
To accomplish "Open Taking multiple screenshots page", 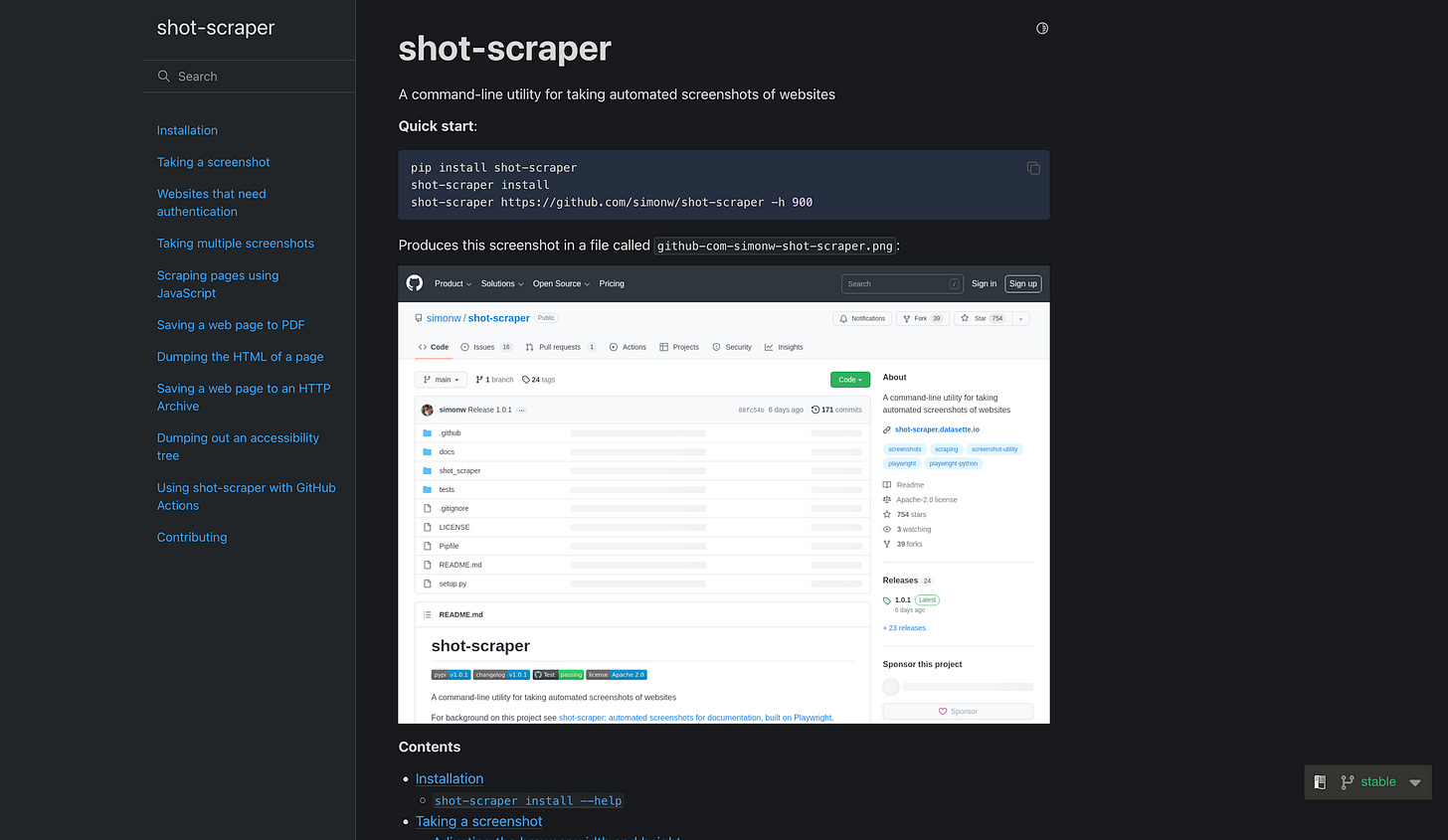I will click(235, 244).
